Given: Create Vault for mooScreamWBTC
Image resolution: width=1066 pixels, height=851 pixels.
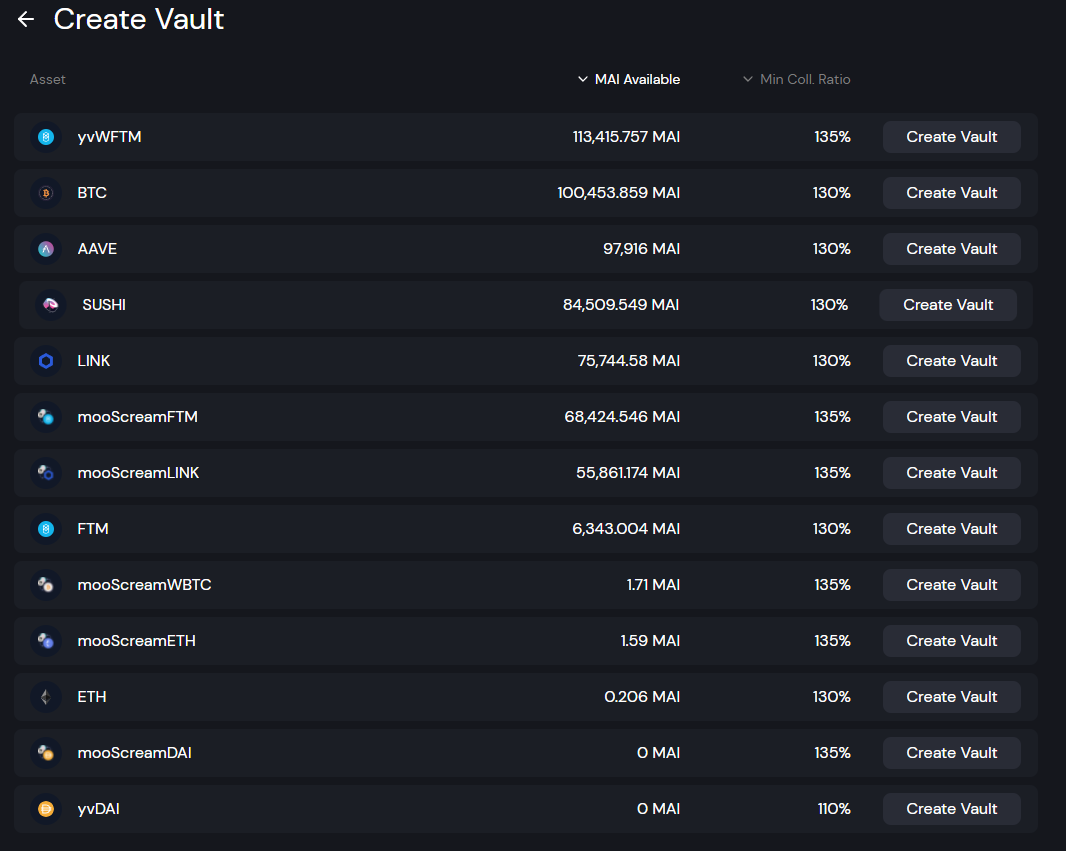Looking at the screenshot, I should click(951, 585).
